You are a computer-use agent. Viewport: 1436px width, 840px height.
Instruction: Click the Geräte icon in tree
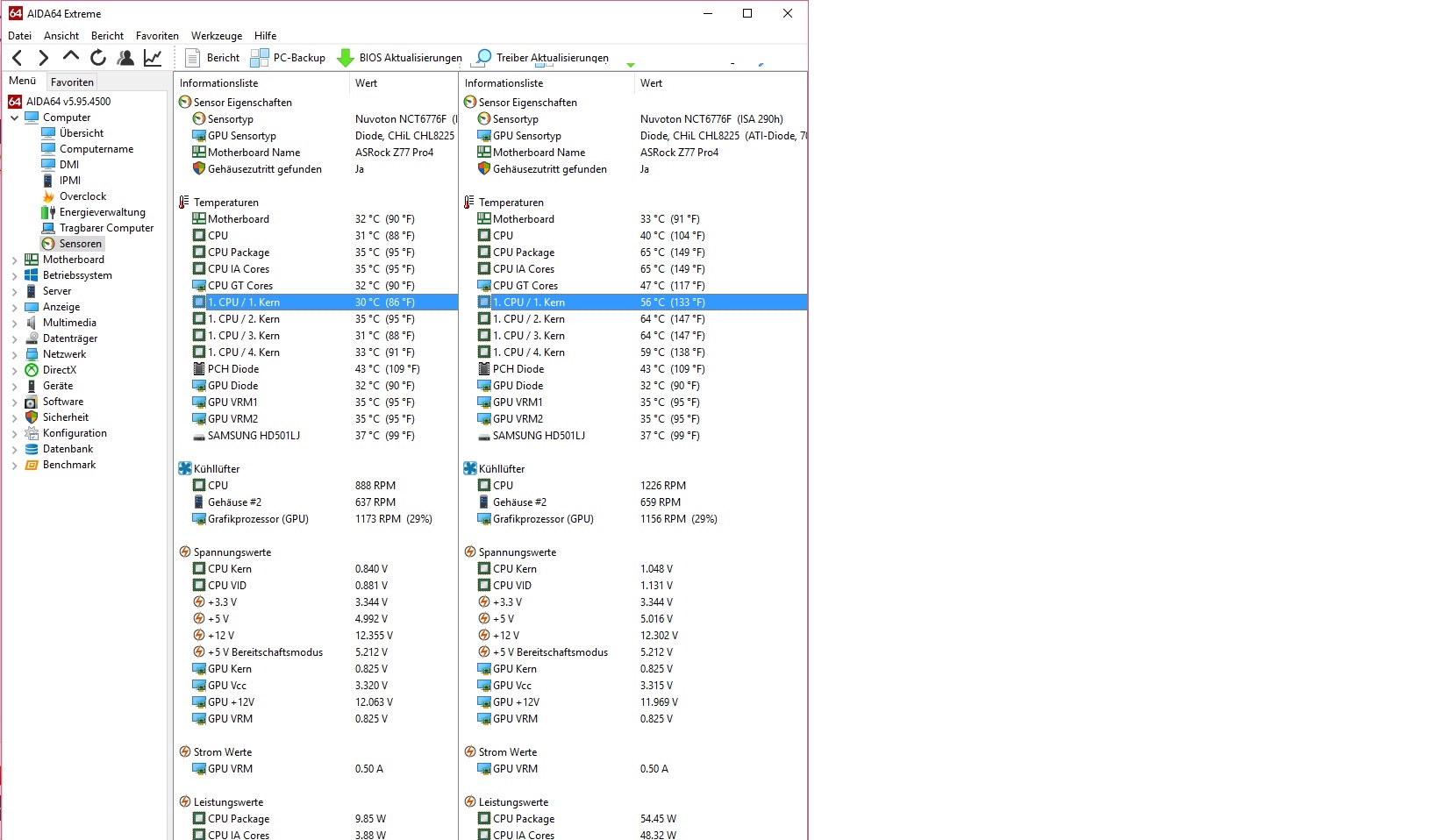pyautogui.click(x=32, y=386)
